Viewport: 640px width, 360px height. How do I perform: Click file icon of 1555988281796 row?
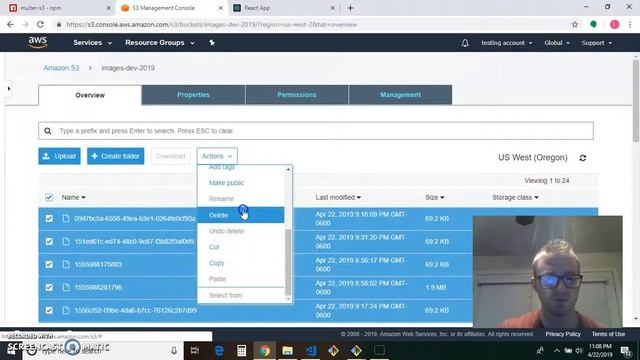click(66, 287)
